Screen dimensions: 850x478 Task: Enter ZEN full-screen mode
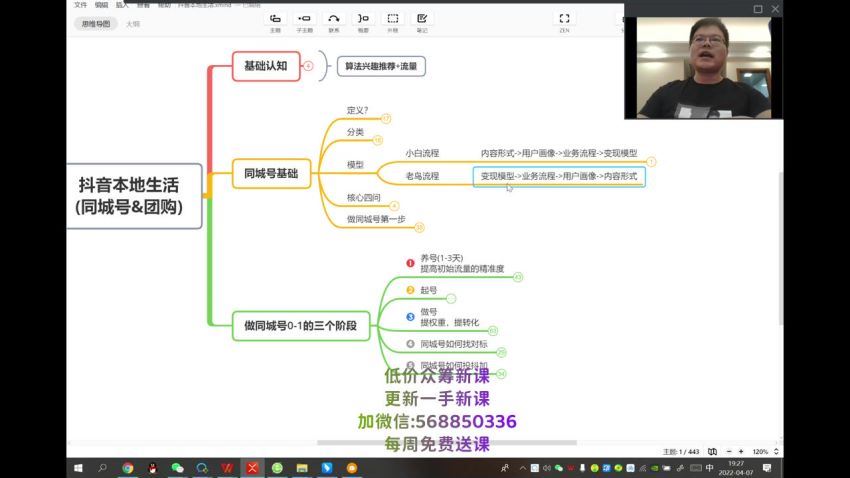pos(564,18)
